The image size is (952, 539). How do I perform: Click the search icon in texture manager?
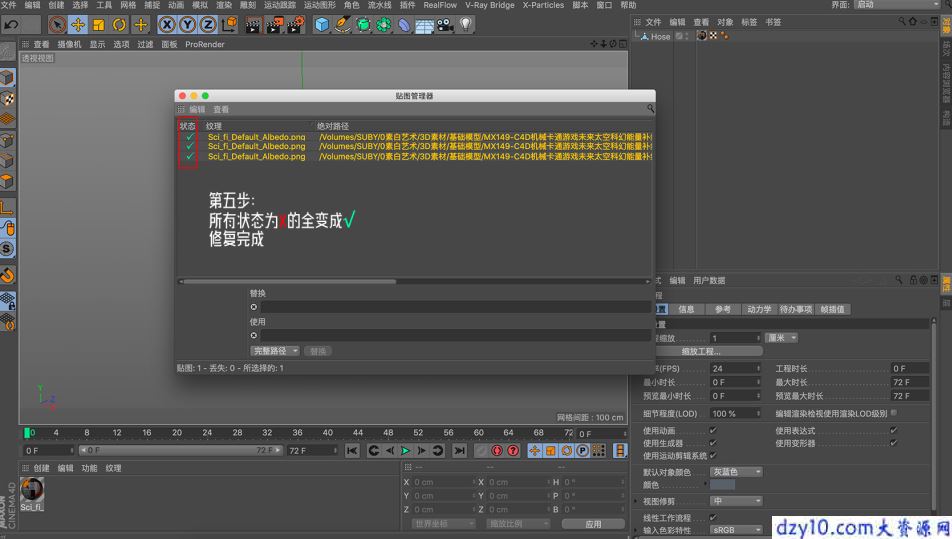point(650,109)
